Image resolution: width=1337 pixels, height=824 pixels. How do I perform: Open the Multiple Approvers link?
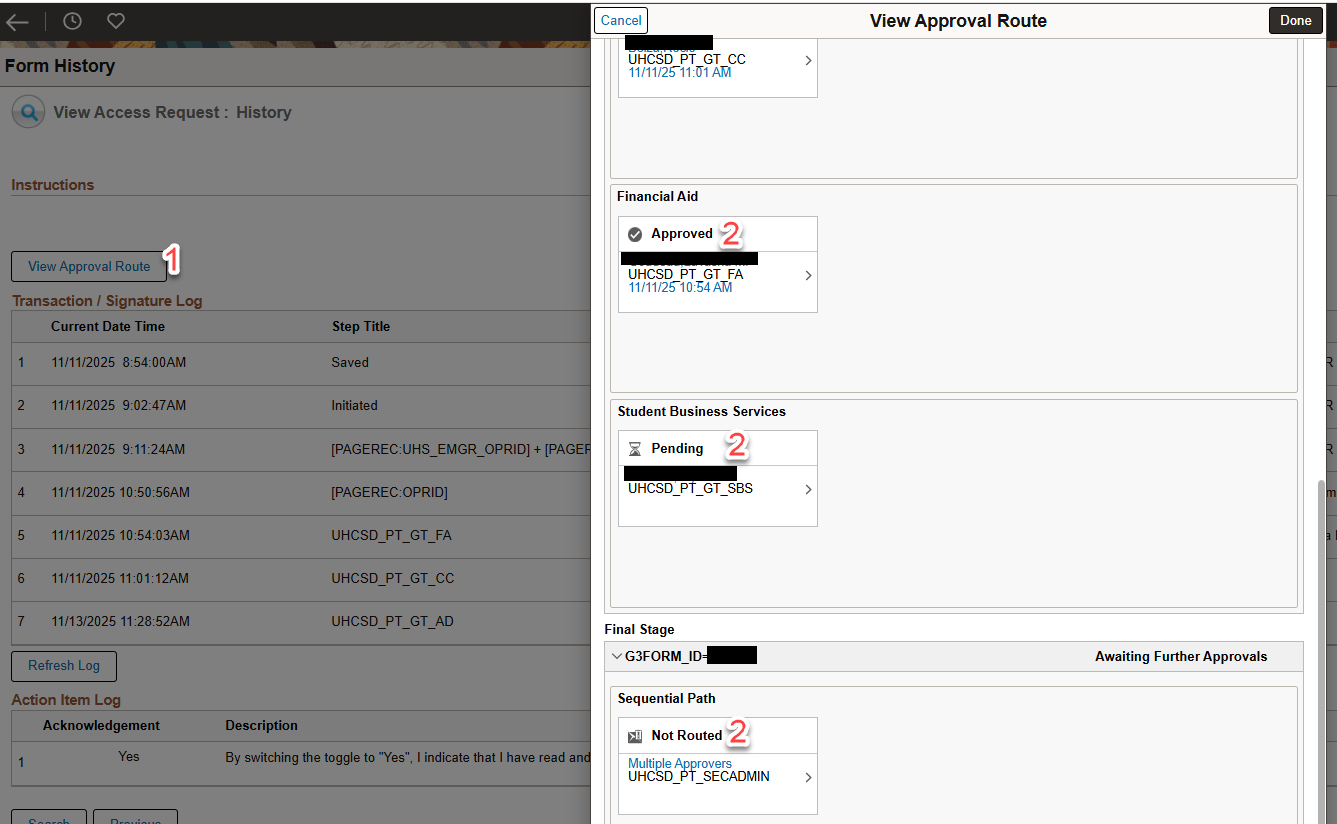680,763
